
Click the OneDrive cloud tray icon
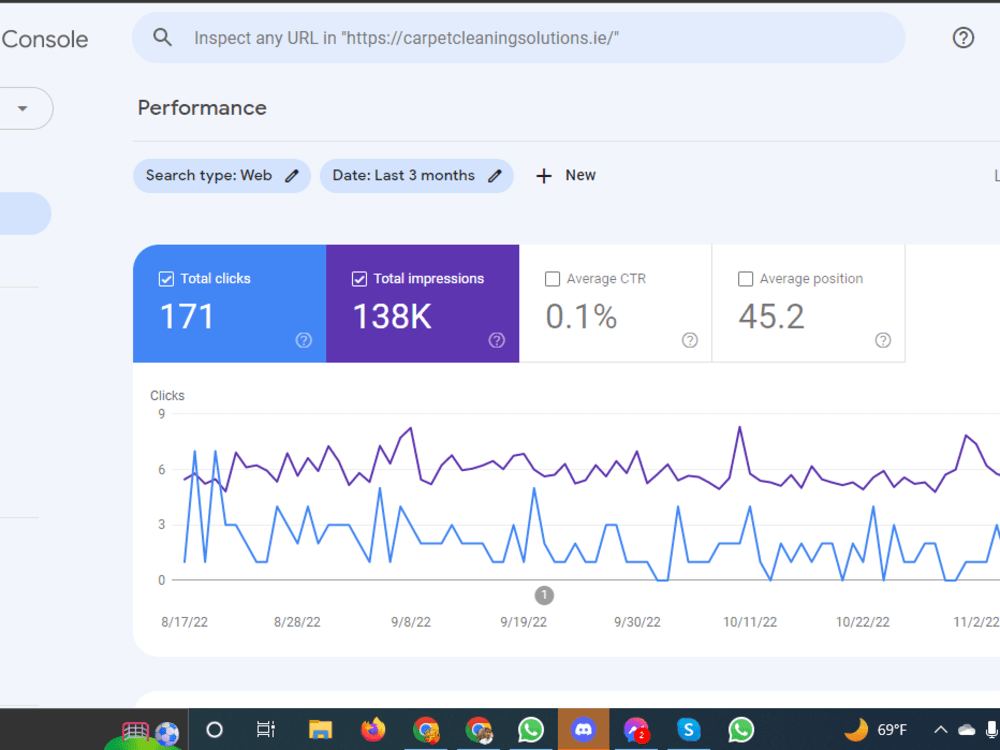[x=967, y=730]
